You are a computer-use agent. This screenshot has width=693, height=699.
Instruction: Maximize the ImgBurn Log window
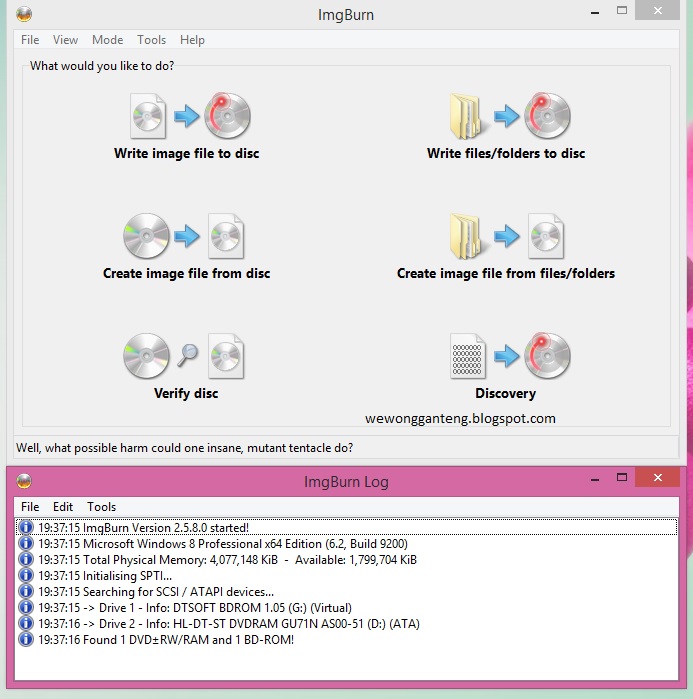(x=622, y=477)
